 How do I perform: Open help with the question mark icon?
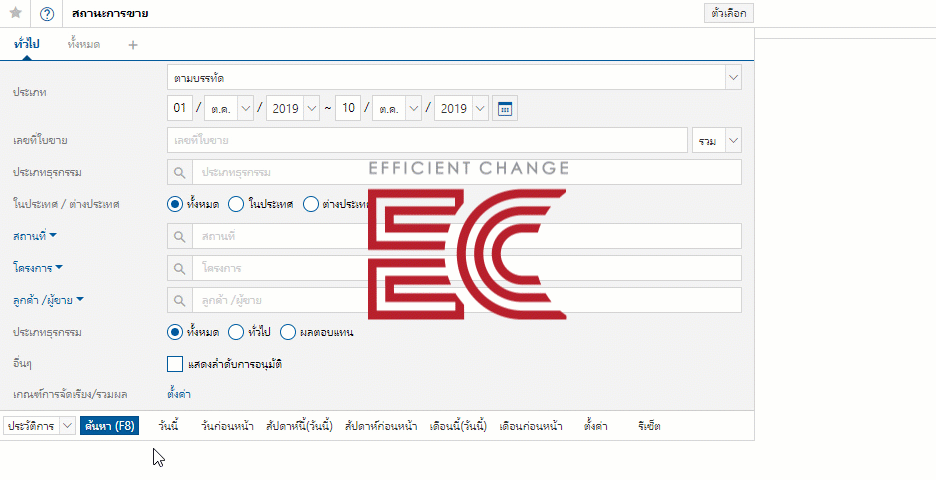click(47, 14)
